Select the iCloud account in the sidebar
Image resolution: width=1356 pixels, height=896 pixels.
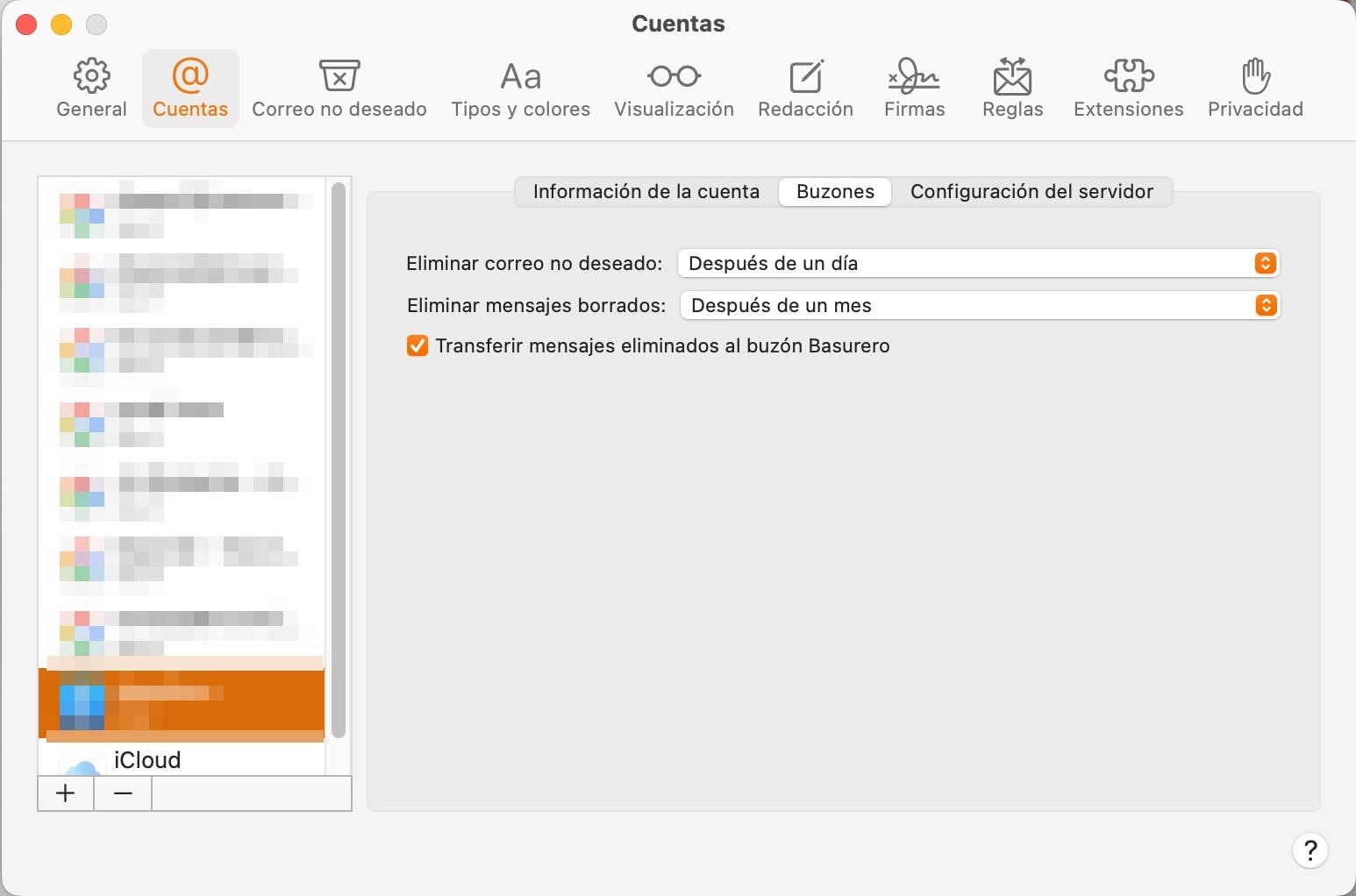(x=147, y=760)
